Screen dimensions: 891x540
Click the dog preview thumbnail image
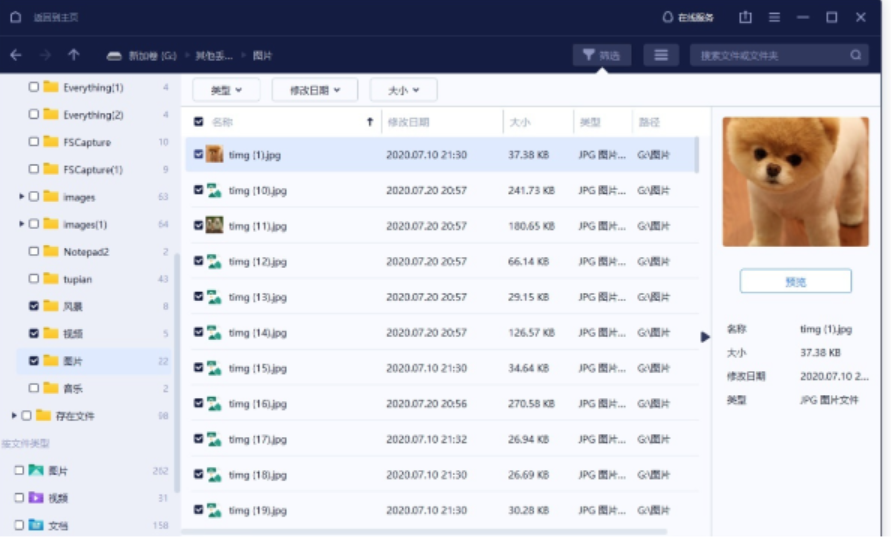(795, 180)
